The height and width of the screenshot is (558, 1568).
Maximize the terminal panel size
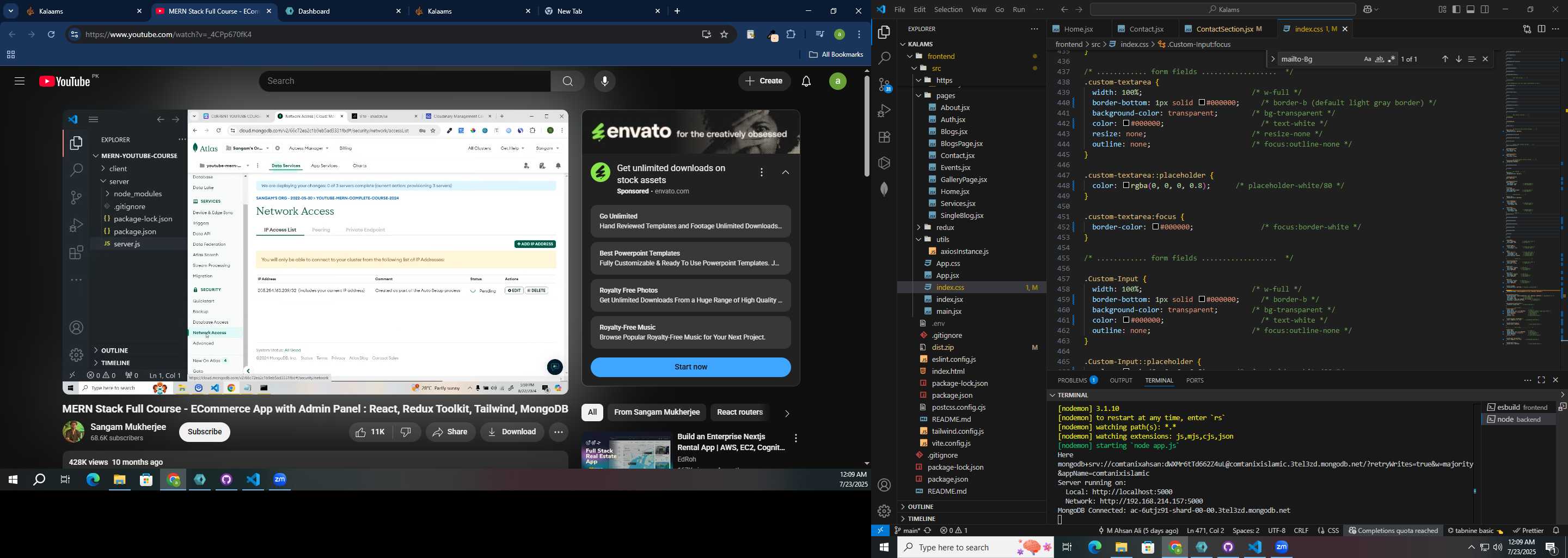(x=1541, y=381)
